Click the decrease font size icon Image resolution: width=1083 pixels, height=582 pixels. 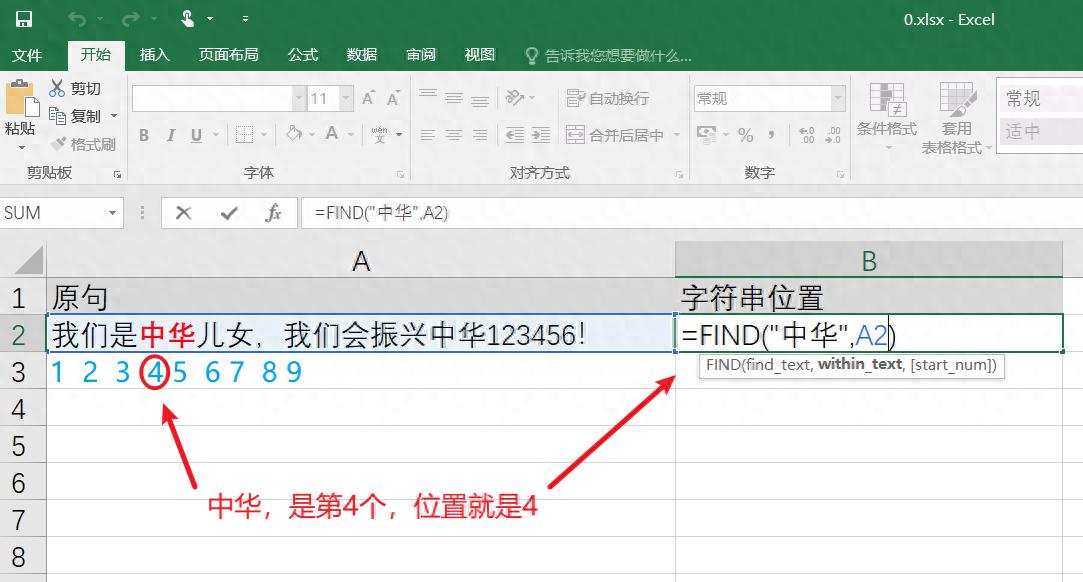[394, 98]
